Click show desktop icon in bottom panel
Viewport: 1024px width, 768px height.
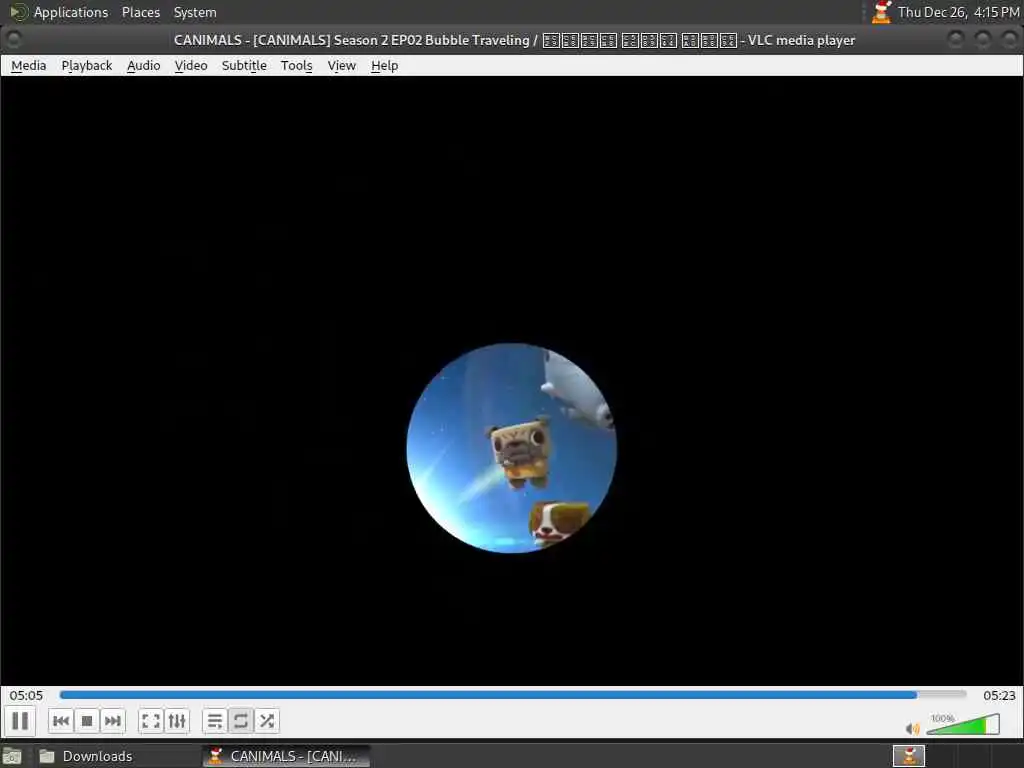point(12,756)
